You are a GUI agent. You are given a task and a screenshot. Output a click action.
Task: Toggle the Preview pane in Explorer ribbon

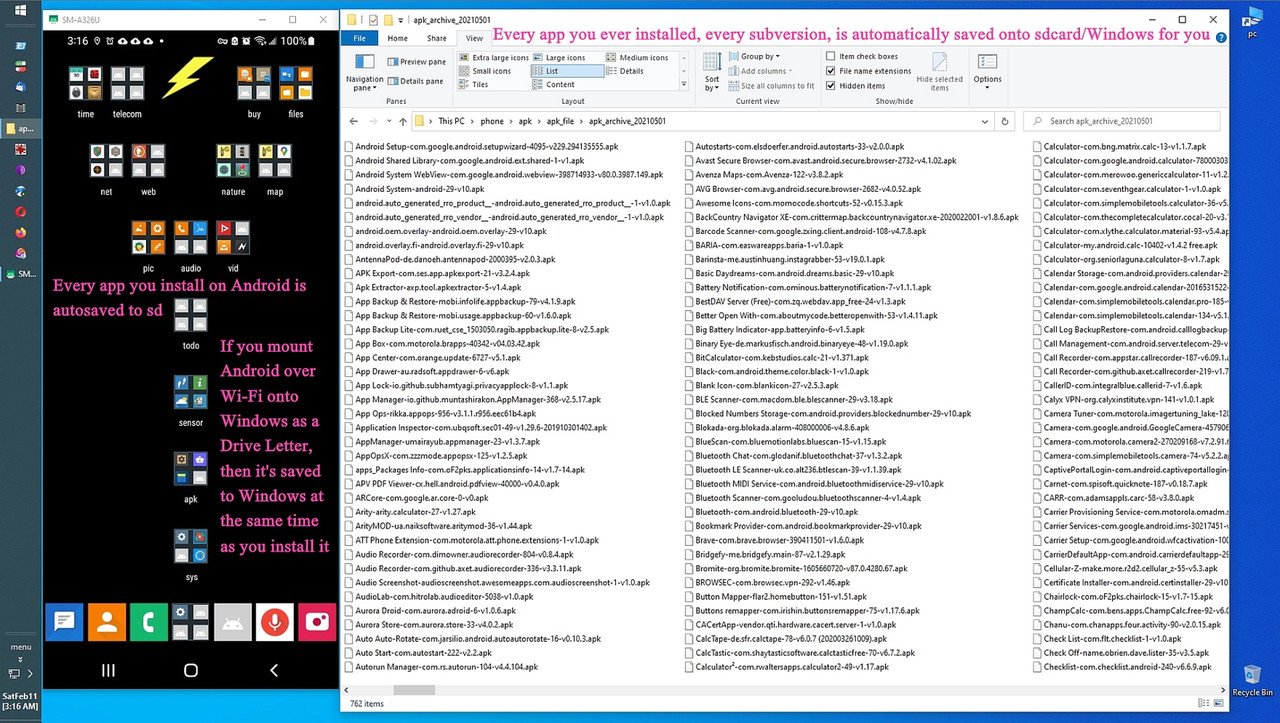tap(416, 62)
